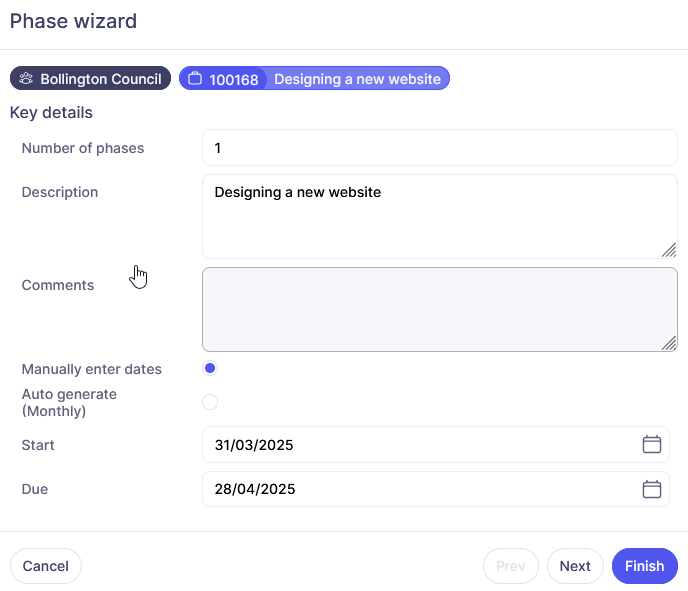Click the Number of phases field
The image size is (688, 591).
pyautogui.click(x=439, y=148)
